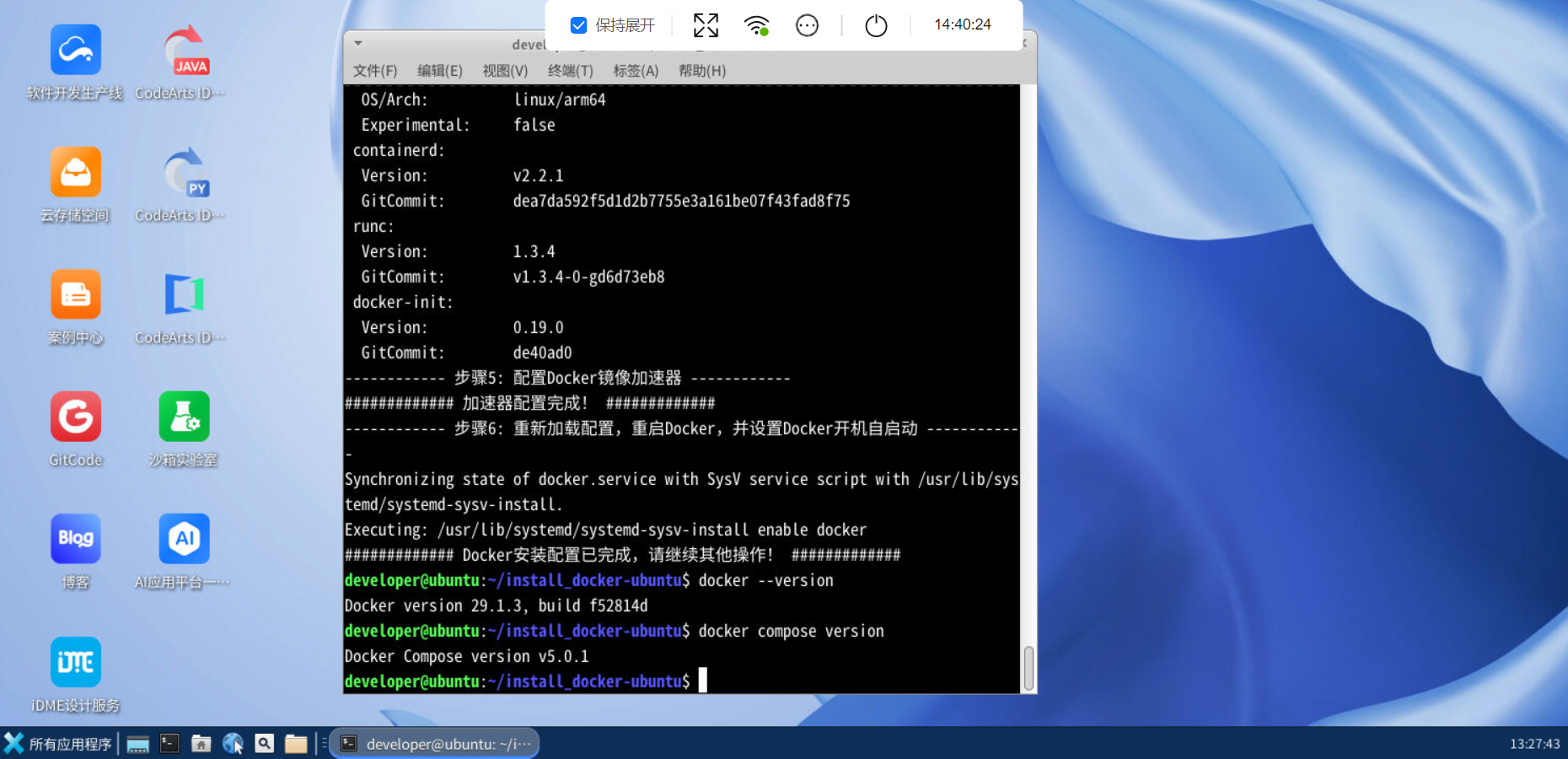Launch terminal emulator from the taskbar
This screenshot has height=759, width=1568.
(x=169, y=744)
